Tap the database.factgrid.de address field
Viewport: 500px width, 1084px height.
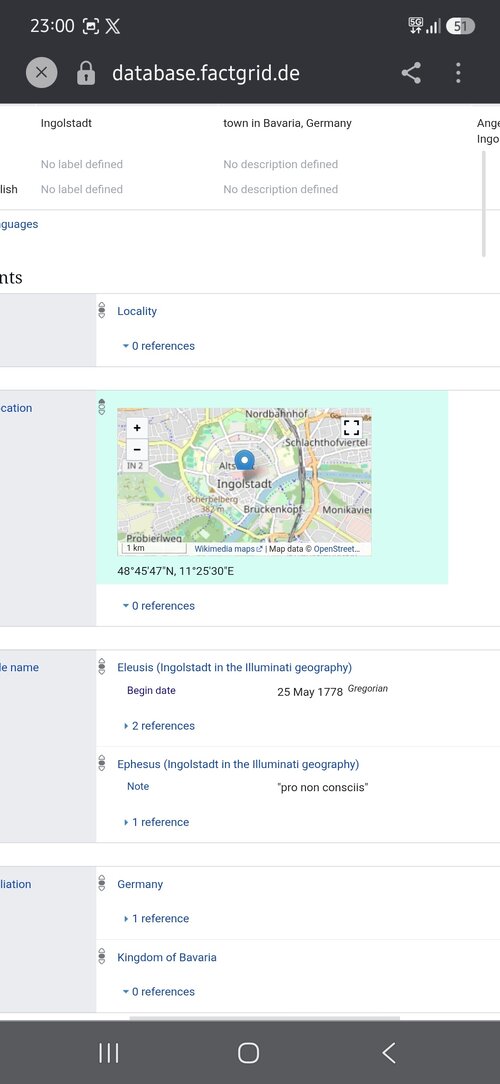[206, 73]
